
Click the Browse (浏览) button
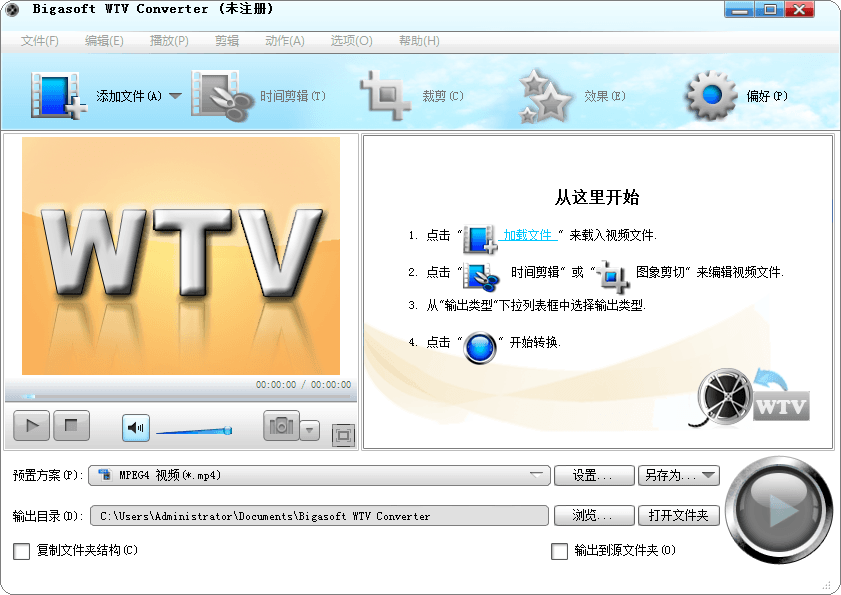[595, 516]
